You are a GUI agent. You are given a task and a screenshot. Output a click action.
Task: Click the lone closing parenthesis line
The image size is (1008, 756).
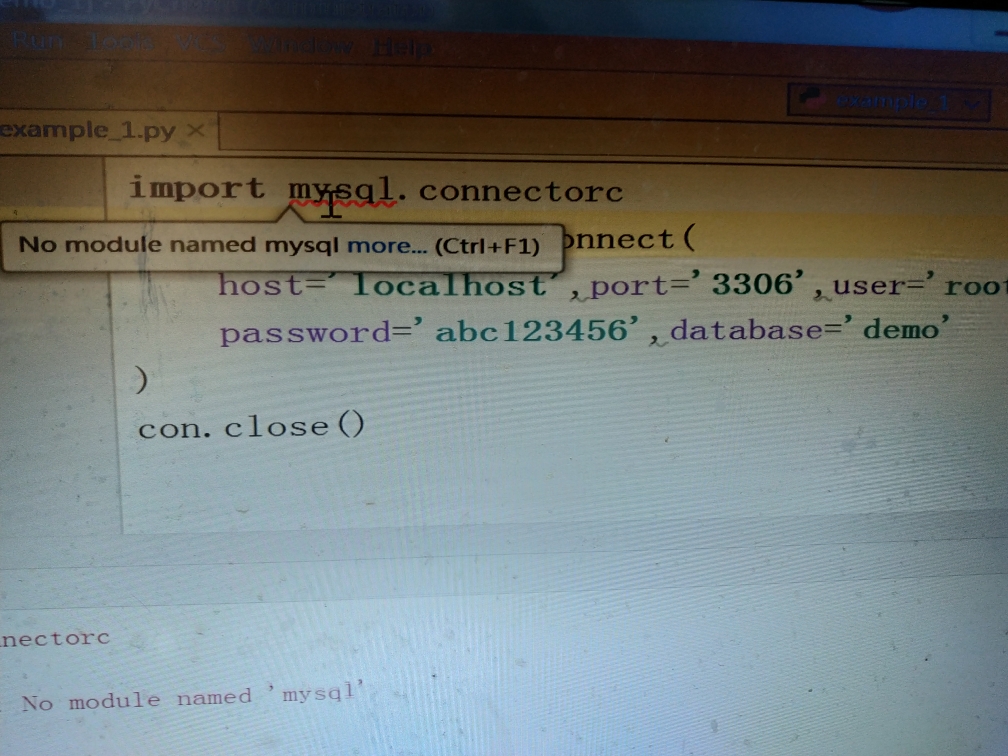tap(141, 379)
